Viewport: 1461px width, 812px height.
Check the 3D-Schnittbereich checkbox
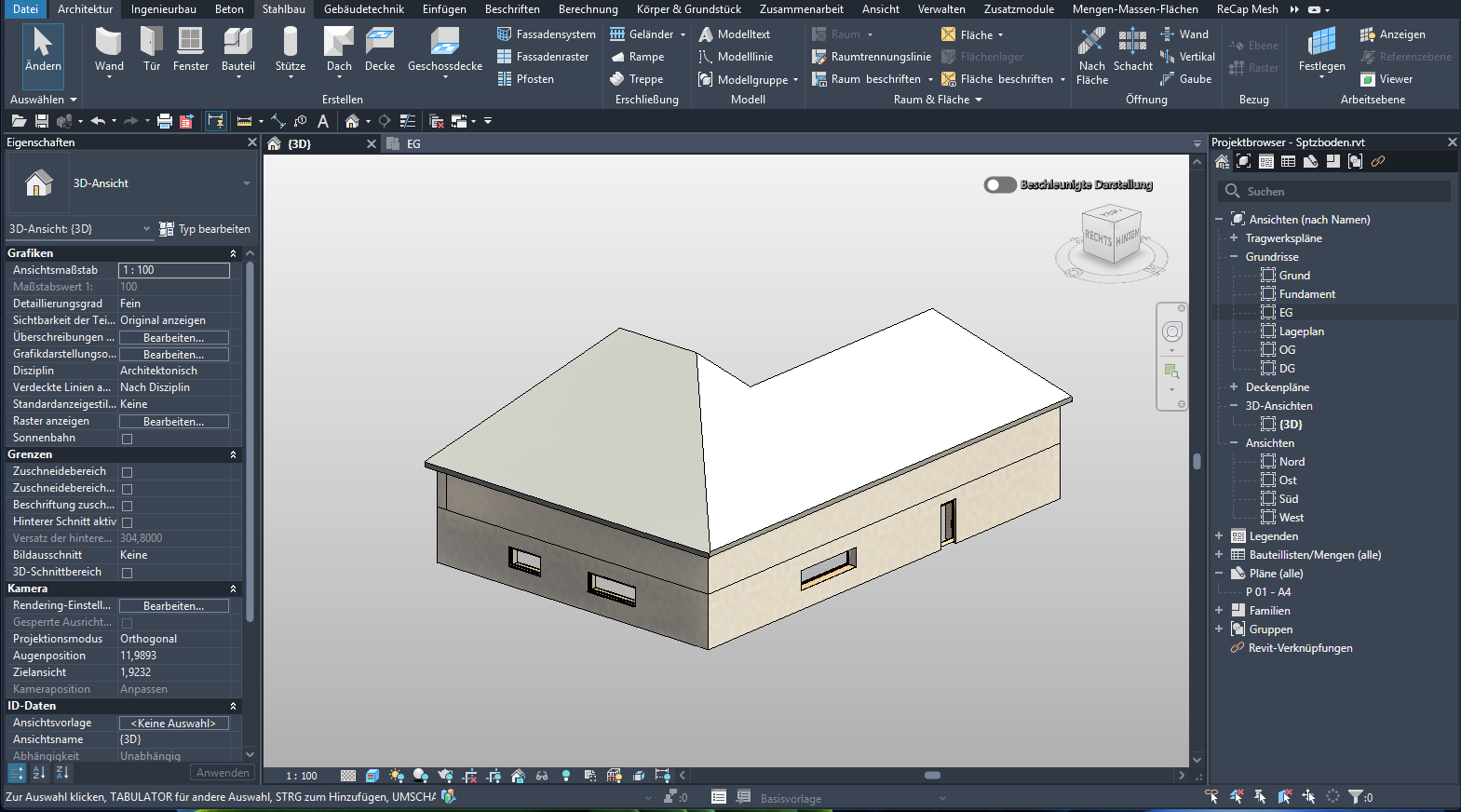[x=128, y=573]
